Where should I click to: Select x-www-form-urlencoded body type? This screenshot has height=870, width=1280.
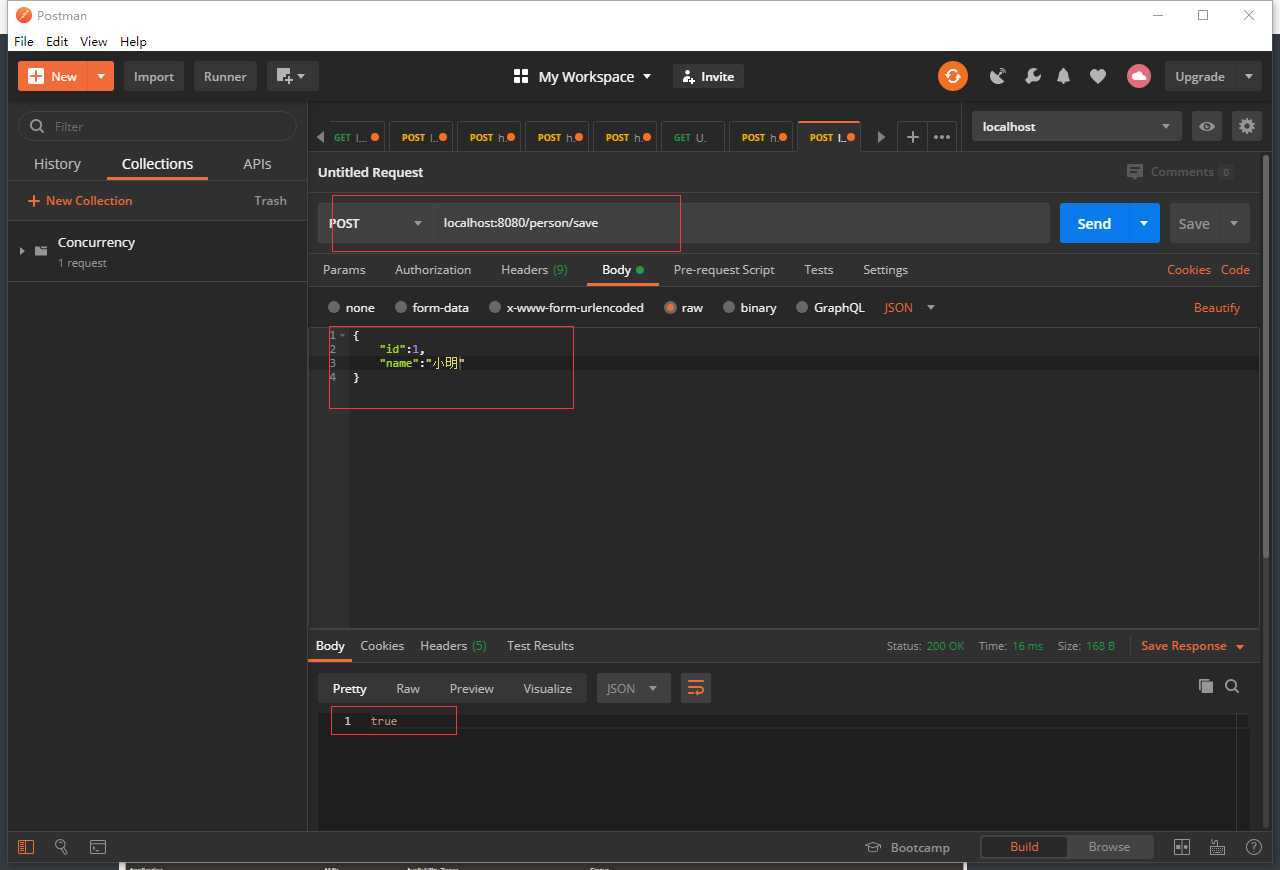(x=495, y=307)
